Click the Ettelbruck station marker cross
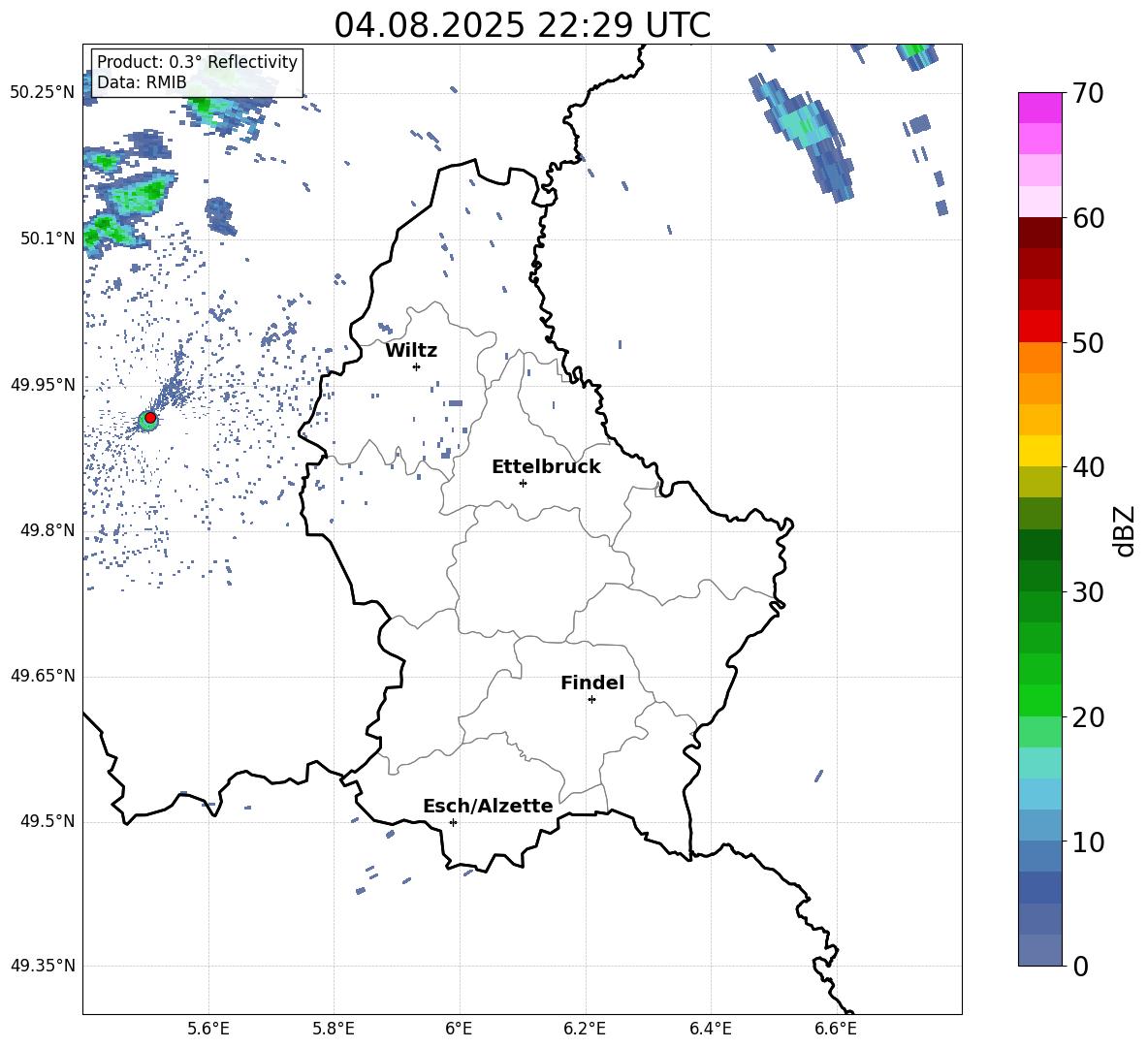 click(523, 483)
